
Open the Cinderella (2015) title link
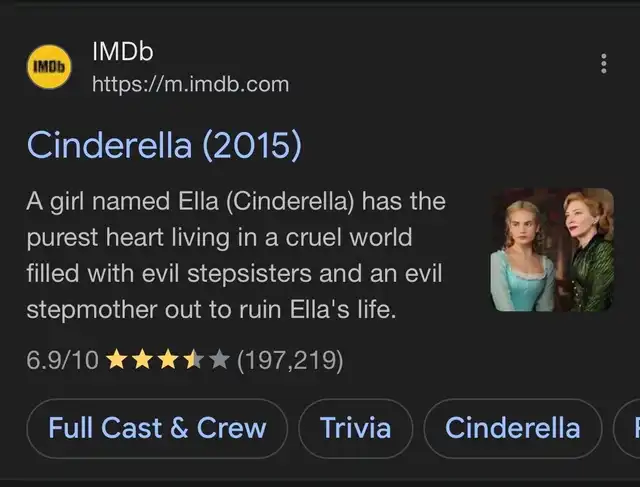coord(164,145)
